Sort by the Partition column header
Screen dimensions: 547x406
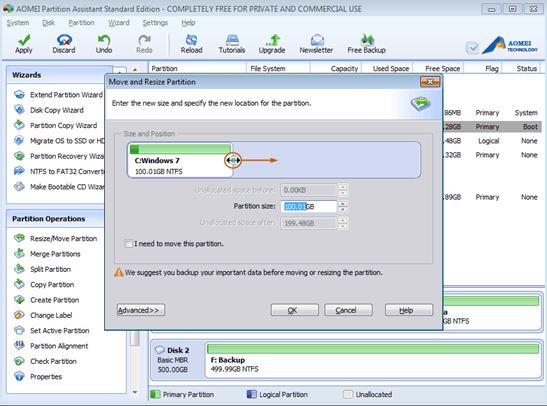[197, 68]
